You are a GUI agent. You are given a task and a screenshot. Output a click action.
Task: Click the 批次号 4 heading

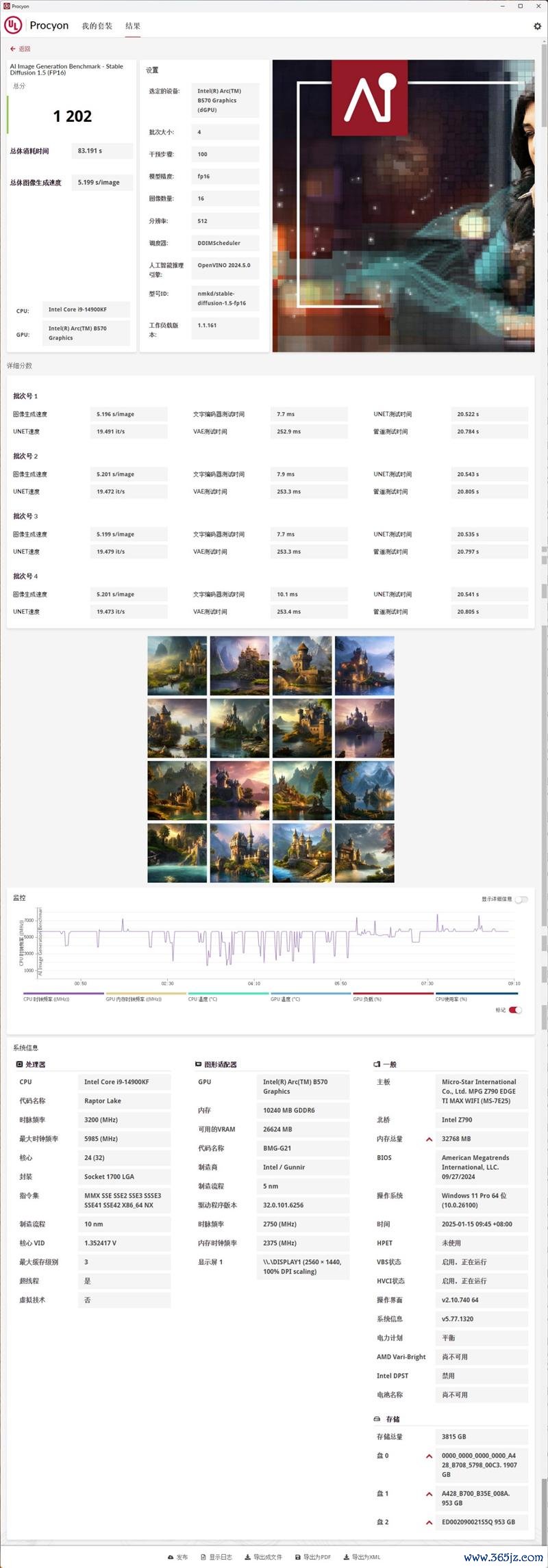point(25,576)
